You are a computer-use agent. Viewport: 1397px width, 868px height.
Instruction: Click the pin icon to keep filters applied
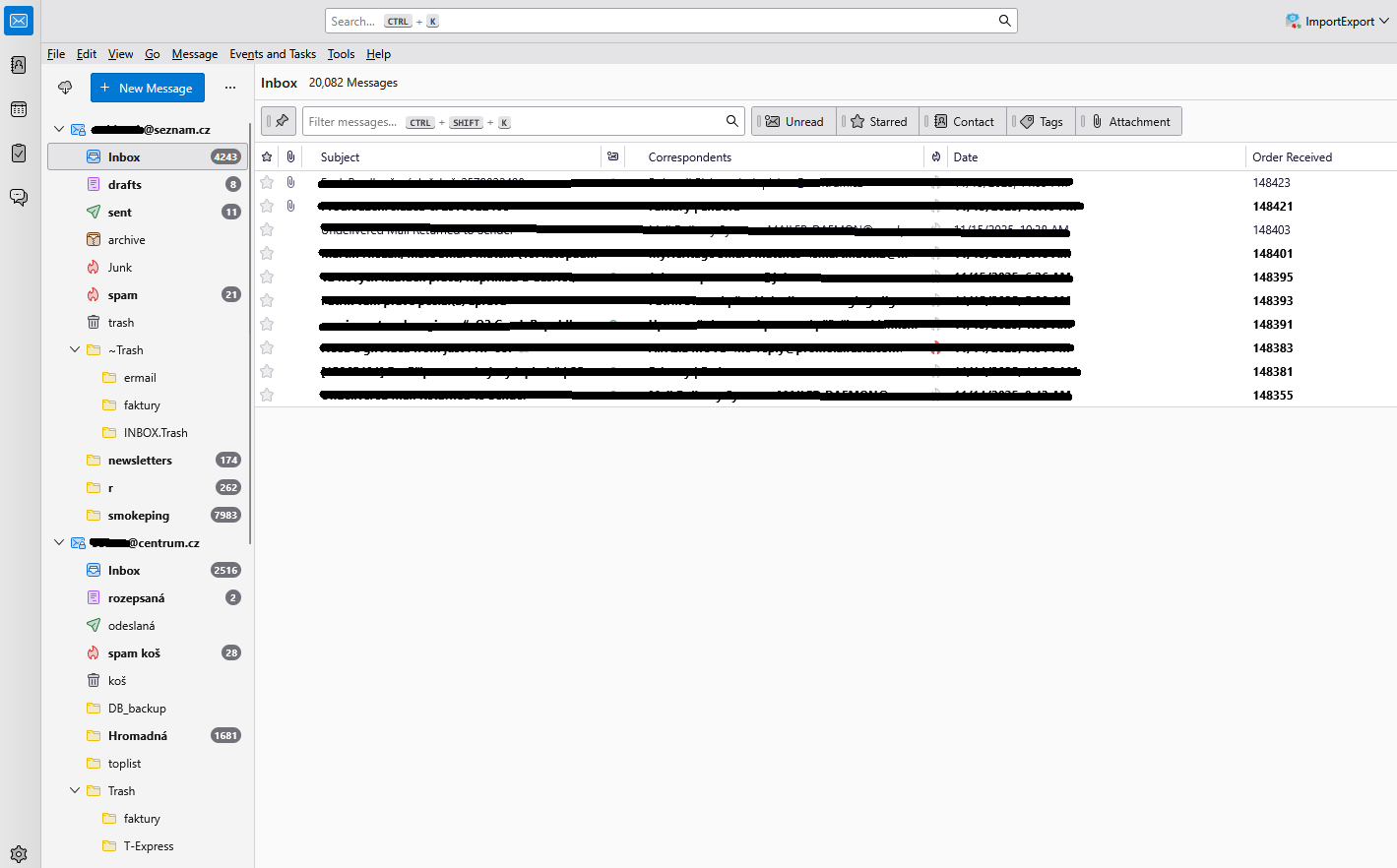[282, 121]
